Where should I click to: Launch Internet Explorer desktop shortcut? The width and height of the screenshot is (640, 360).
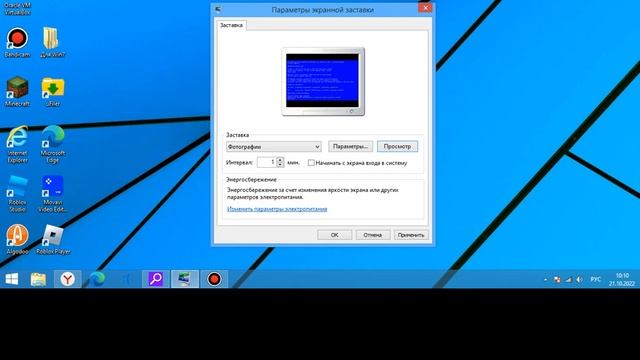17,144
